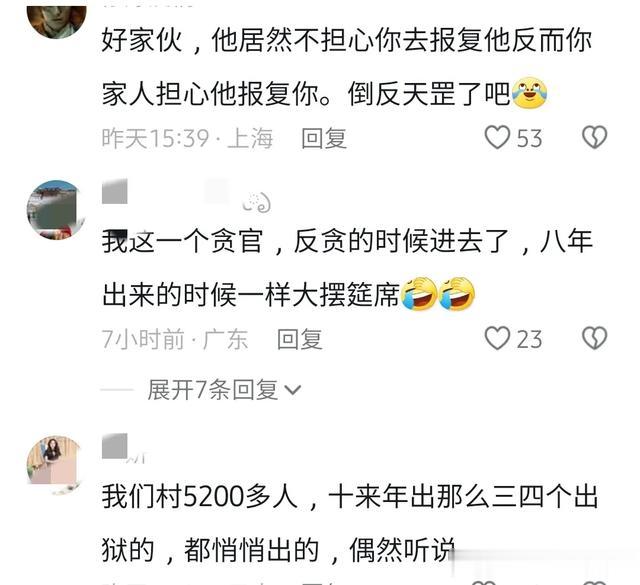
Task: Open avatar of the 贪官 commenter
Action: 56,210
